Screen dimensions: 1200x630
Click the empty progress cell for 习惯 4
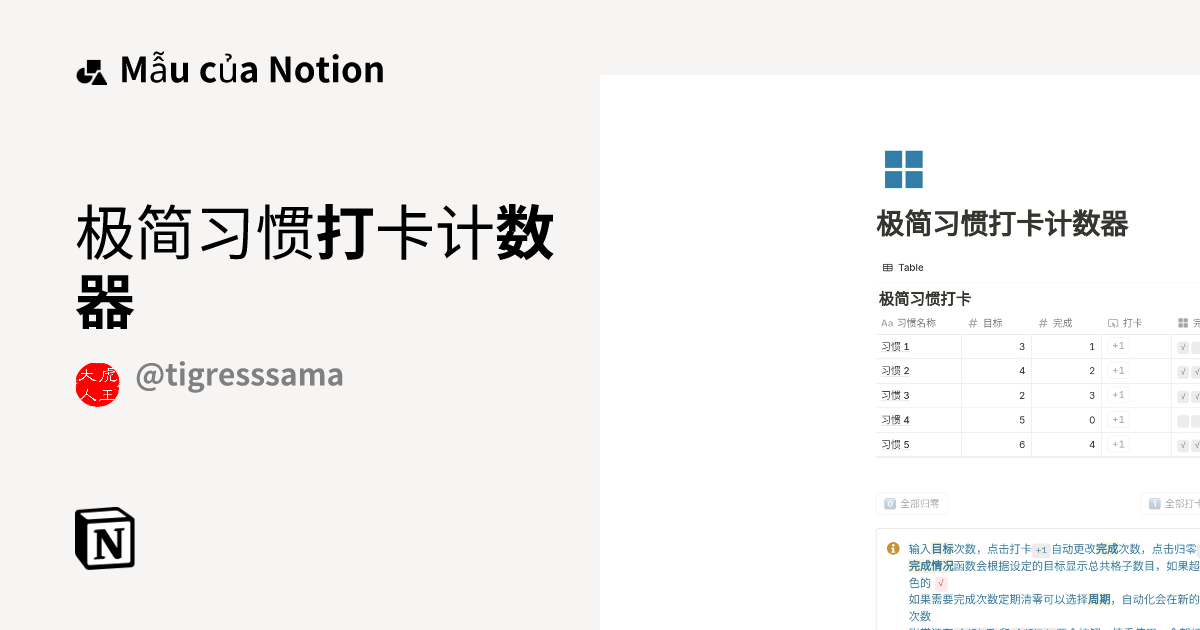1183,420
